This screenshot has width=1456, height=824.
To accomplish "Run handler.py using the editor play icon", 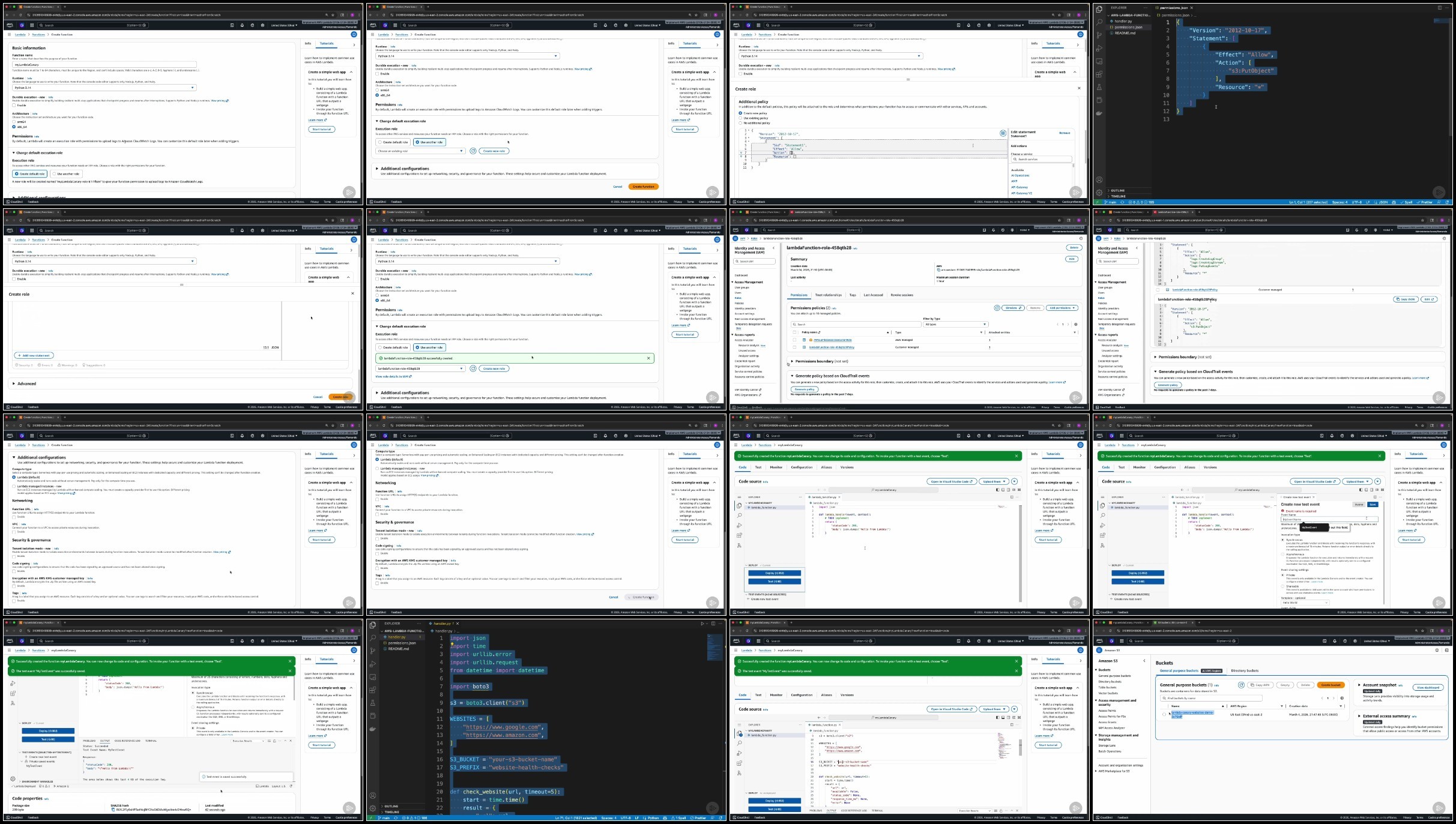I will 702,624.
